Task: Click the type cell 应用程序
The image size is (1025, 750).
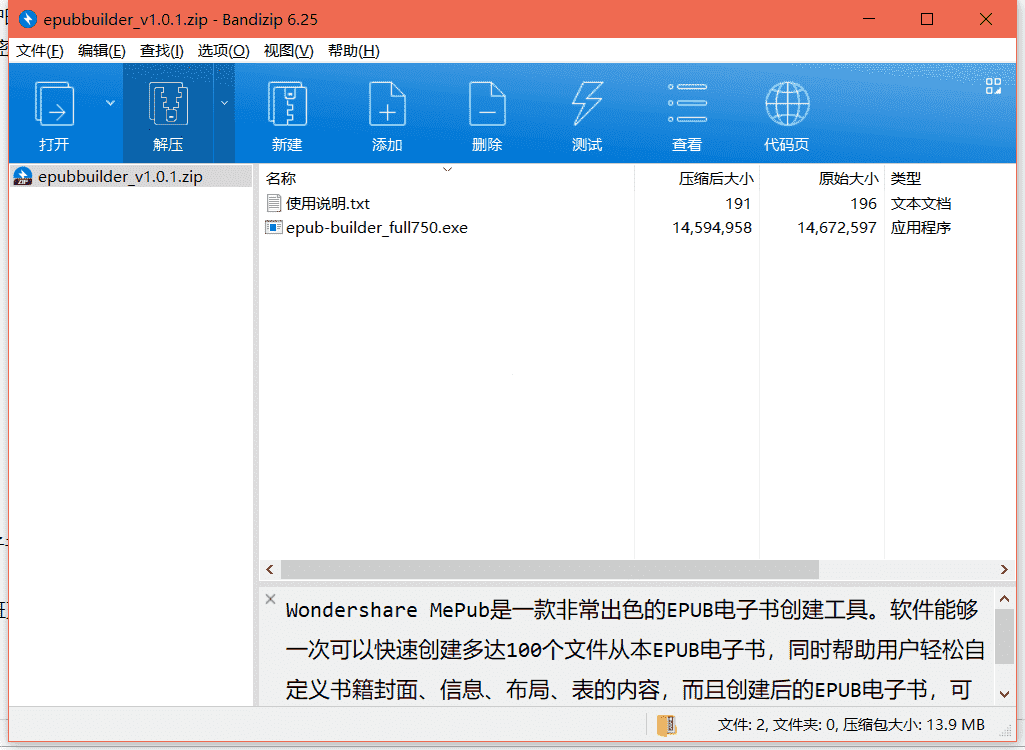Action: coord(920,228)
